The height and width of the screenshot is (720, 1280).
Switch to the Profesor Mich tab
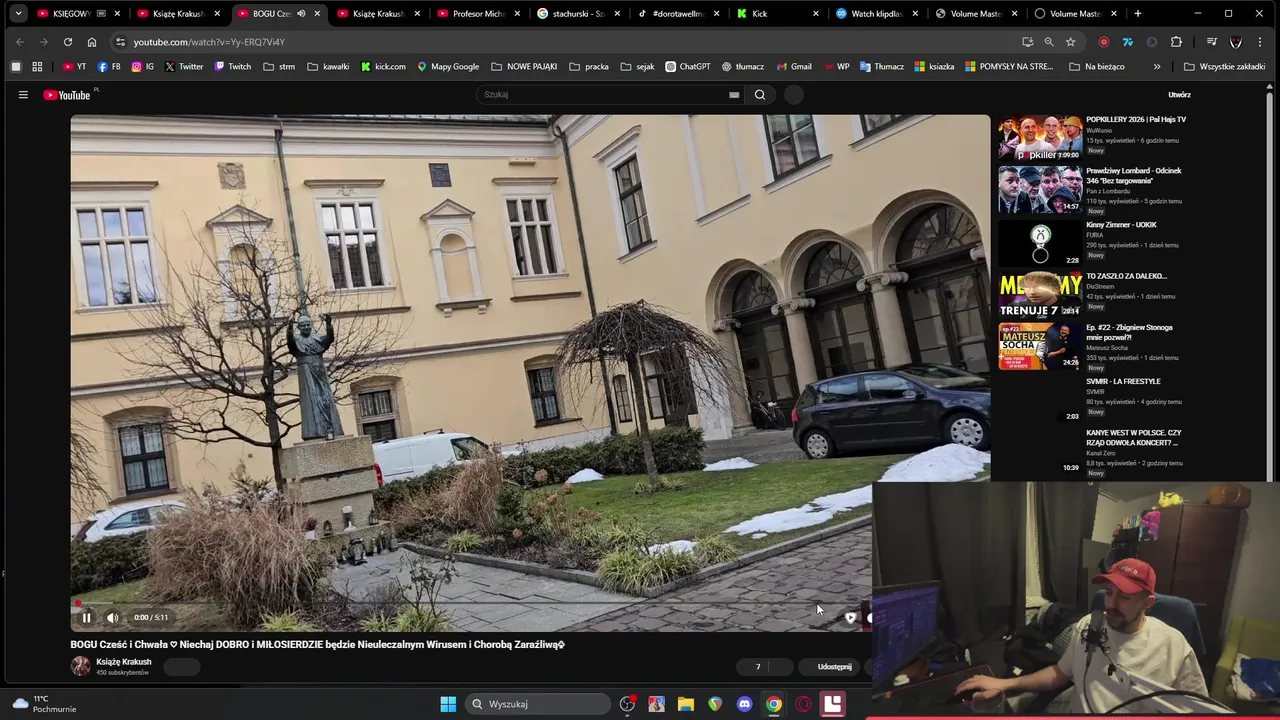tap(480, 14)
